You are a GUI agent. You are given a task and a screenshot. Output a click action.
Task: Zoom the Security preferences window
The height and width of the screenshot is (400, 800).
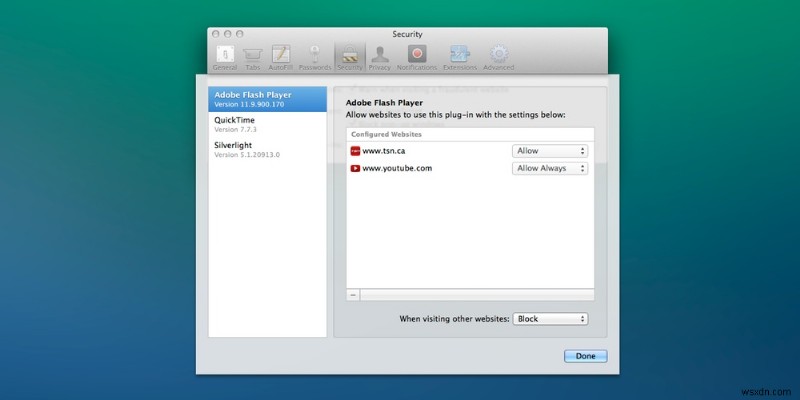coord(239,34)
